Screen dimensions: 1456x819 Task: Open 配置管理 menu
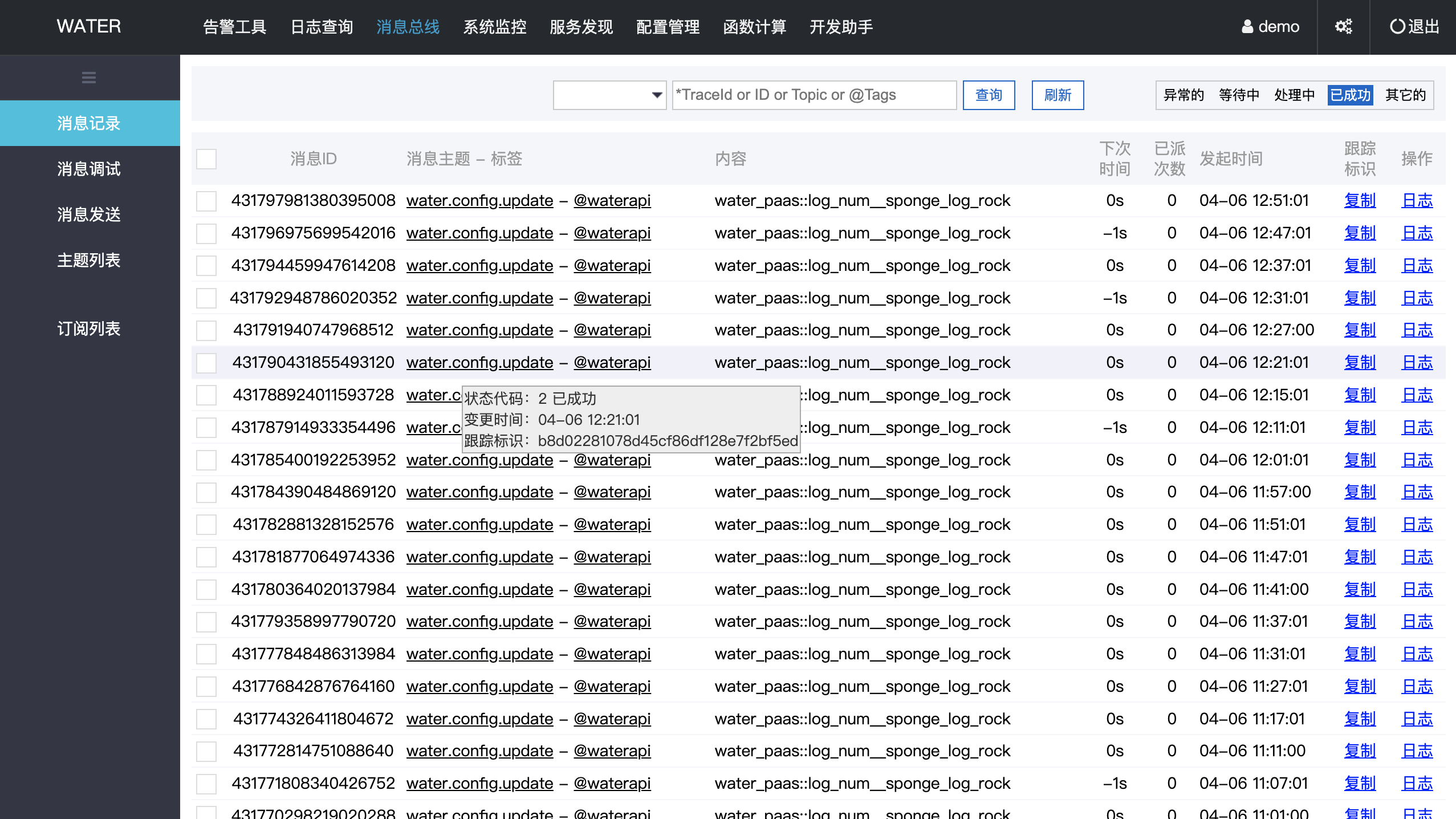point(668,27)
